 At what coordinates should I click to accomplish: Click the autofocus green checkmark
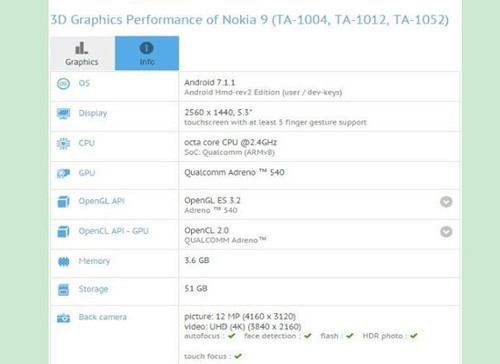click(x=232, y=336)
